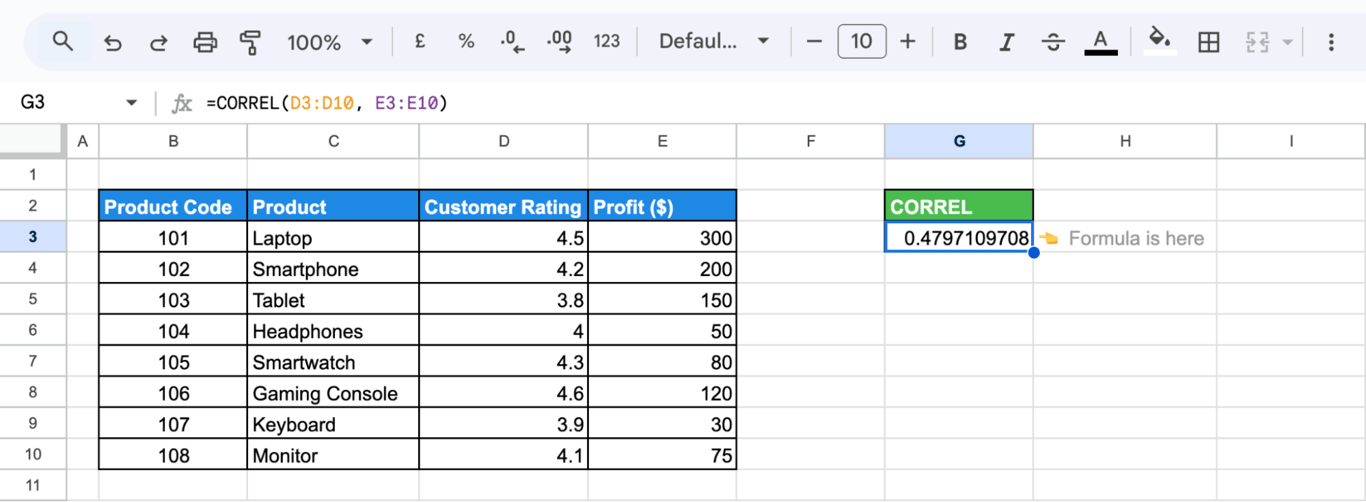Click the font size field showing 10
This screenshot has height=502, width=1366.
(861, 42)
